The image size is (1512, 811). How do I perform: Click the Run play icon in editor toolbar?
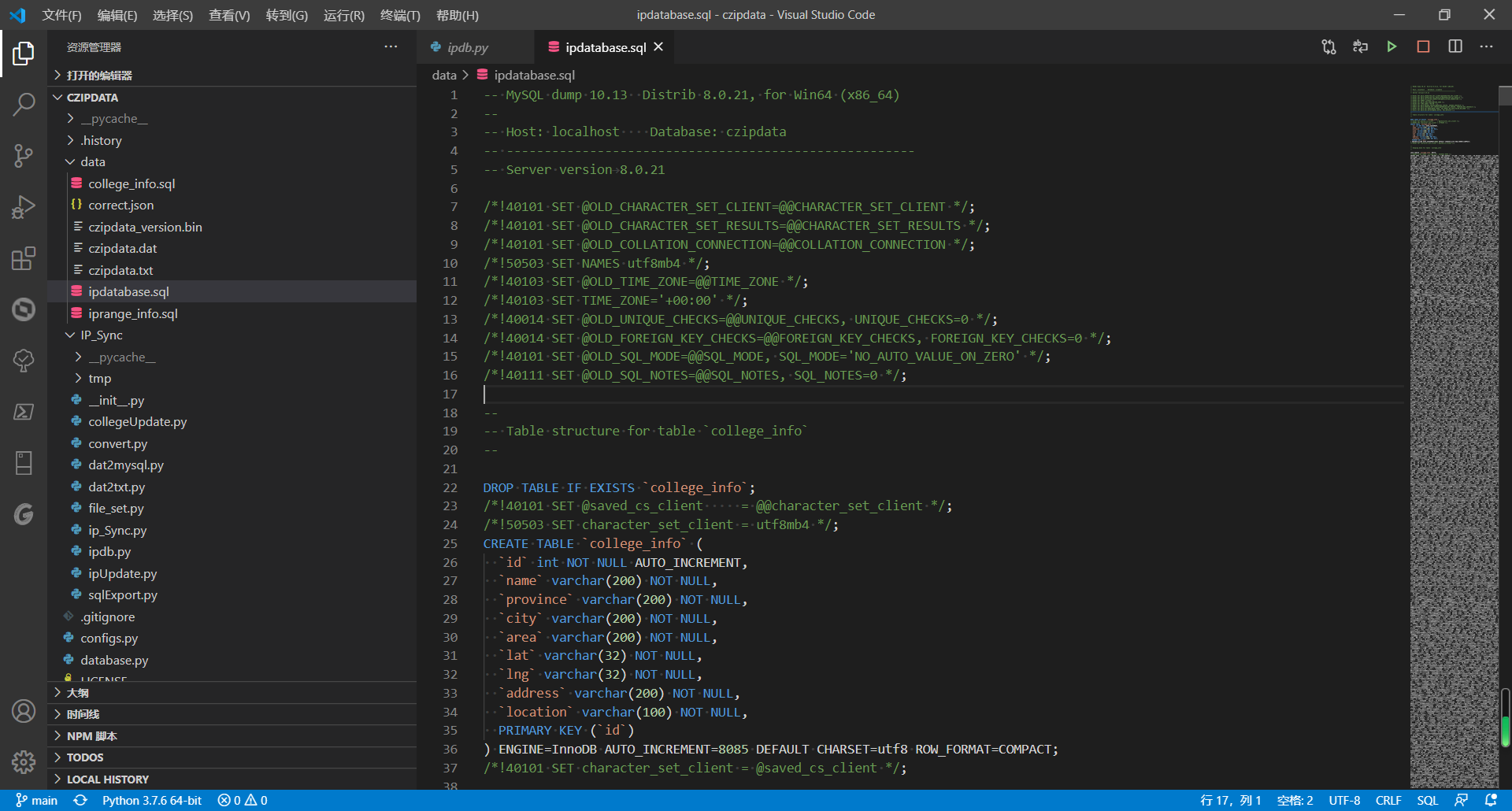[x=1392, y=46]
